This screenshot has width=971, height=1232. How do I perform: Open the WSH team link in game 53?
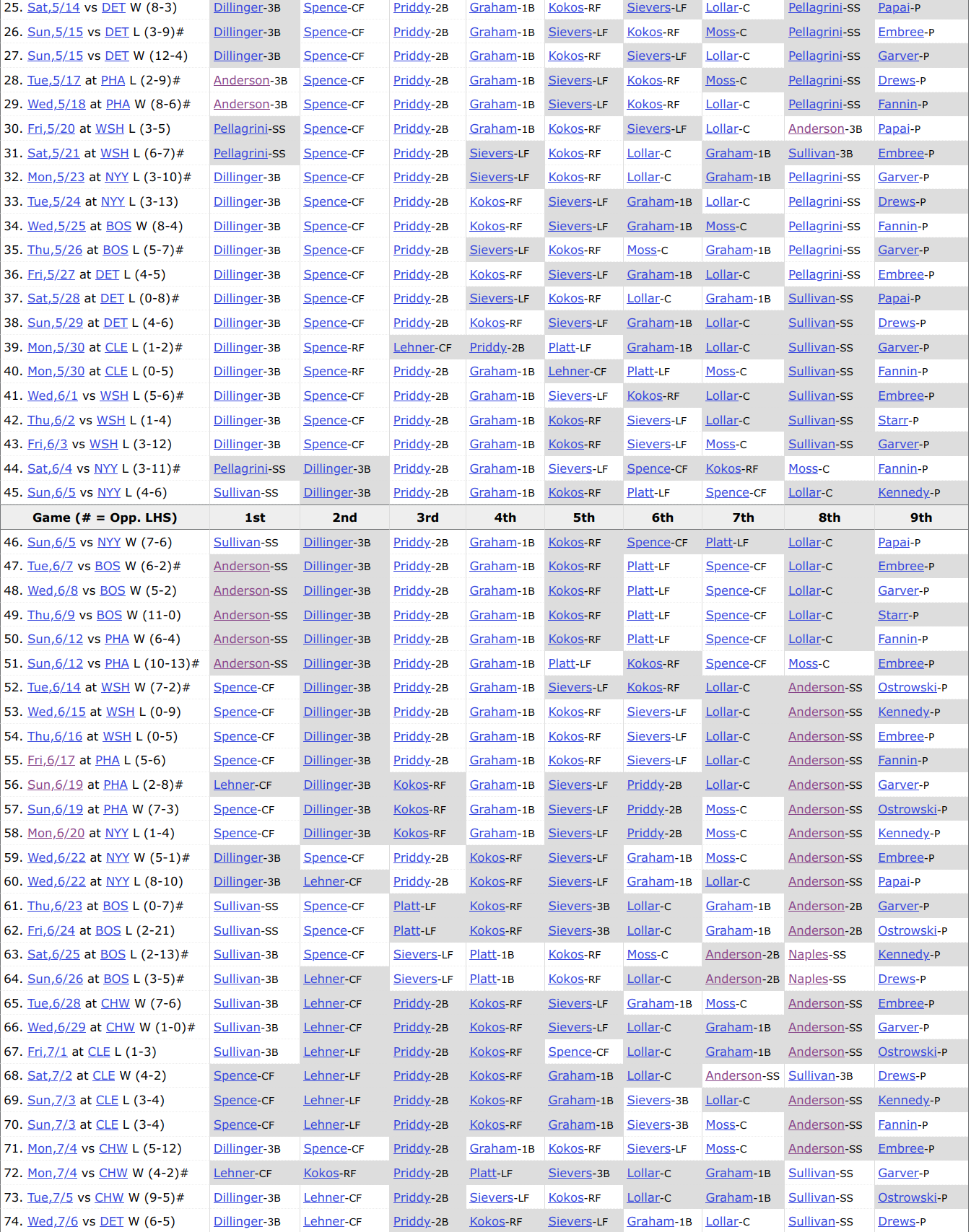(x=121, y=712)
